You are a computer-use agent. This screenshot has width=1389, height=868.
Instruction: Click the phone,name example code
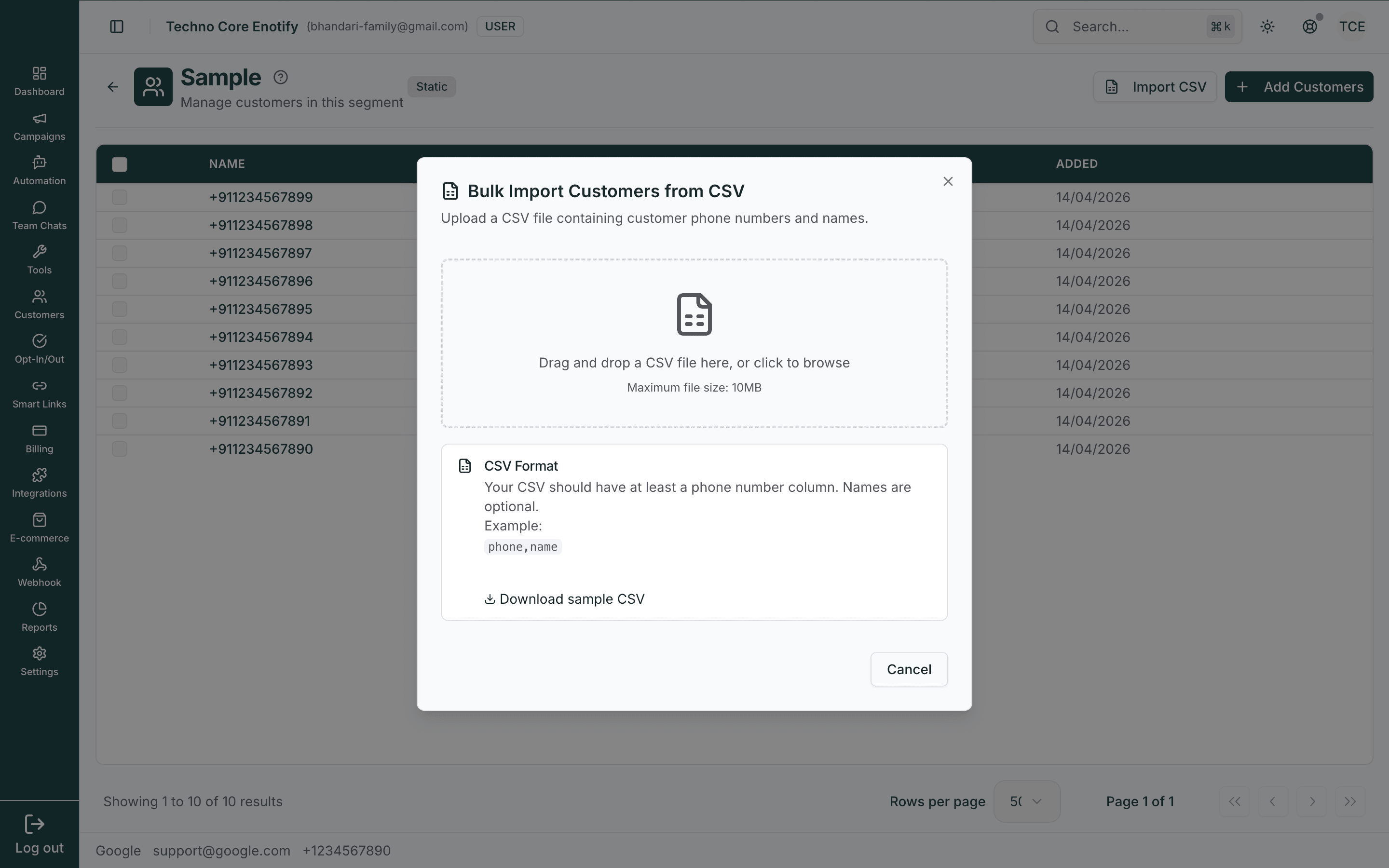click(x=522, y=546)
